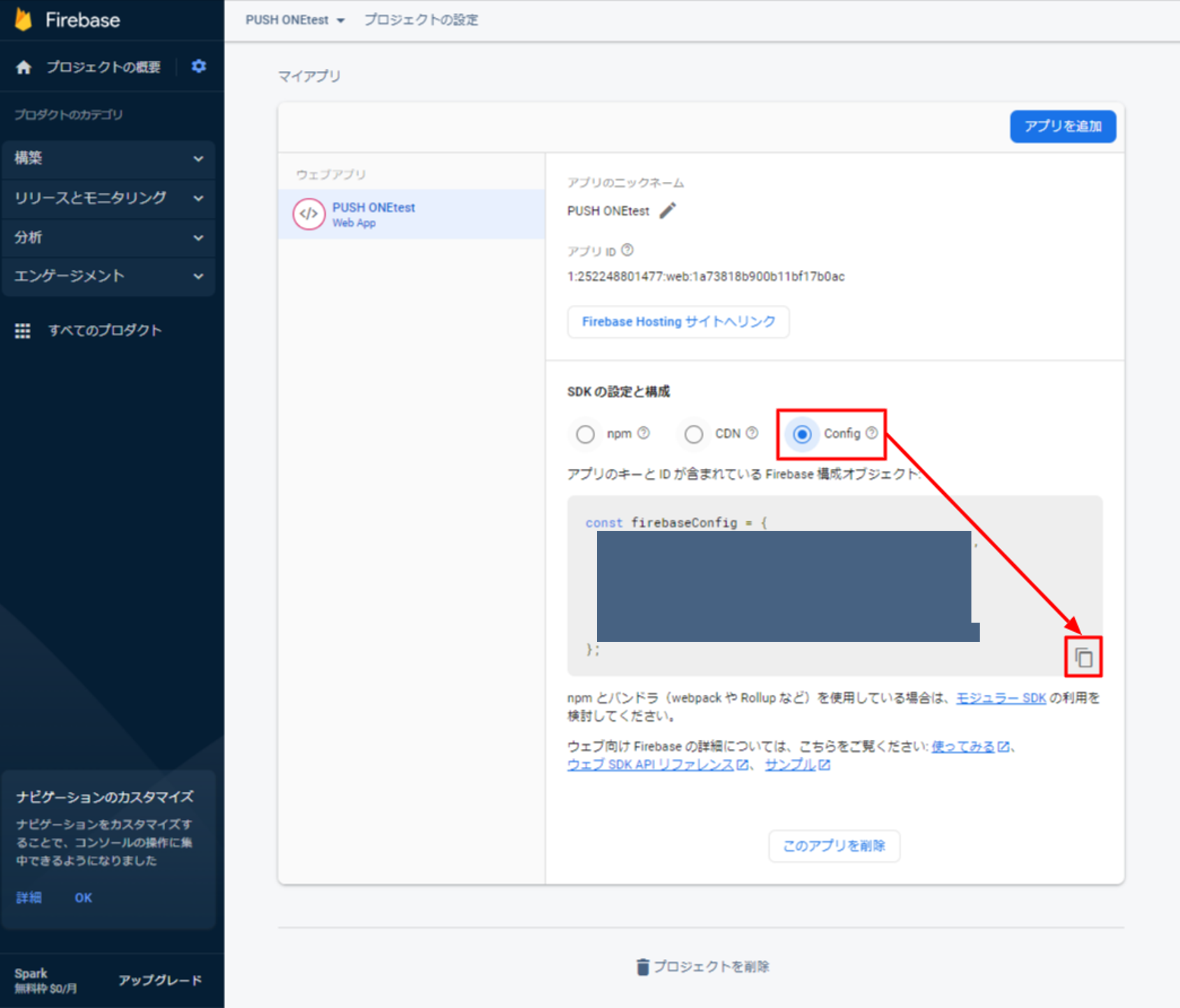Click the all products grid icon

[23, 330]
